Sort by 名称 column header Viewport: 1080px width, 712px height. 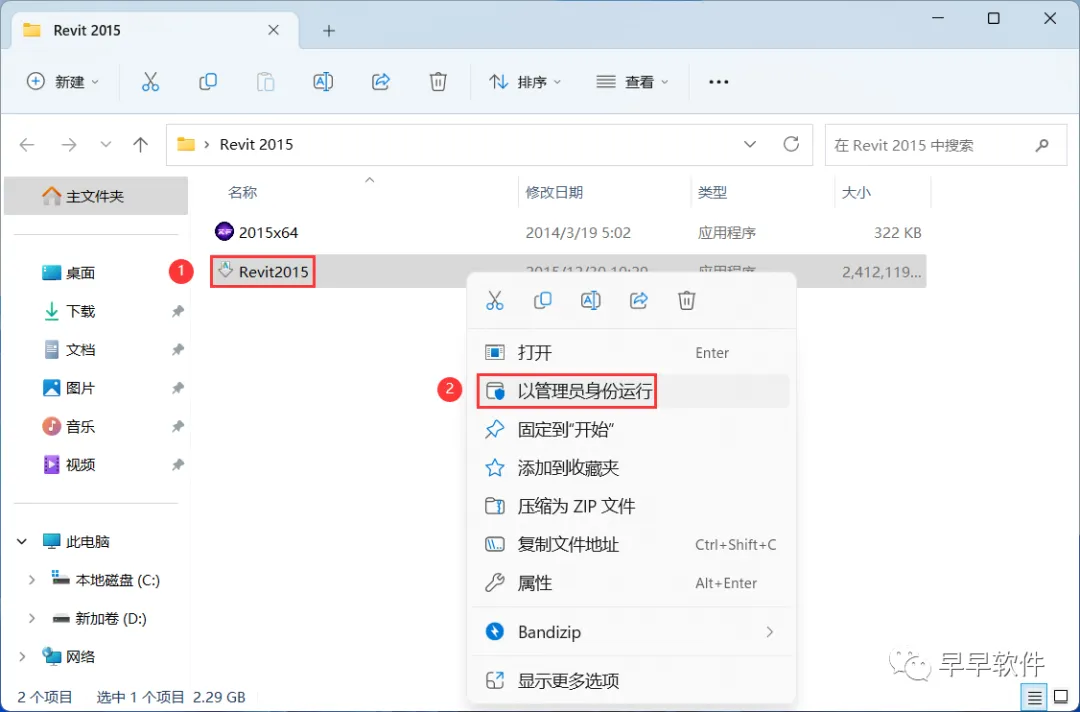(x=242, y=193)
